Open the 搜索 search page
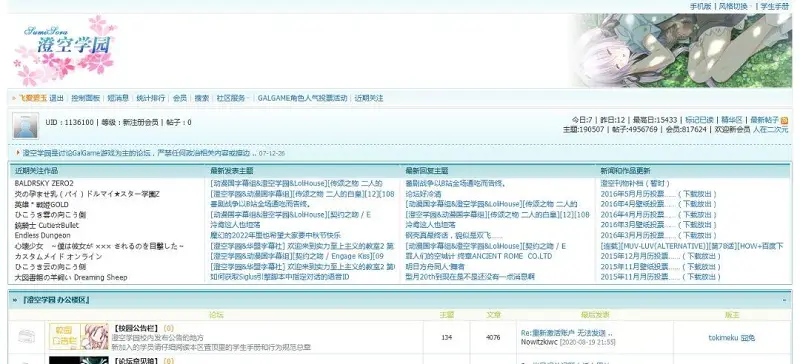This screenshot has height=364, width=800. click(x=202, y=98)
